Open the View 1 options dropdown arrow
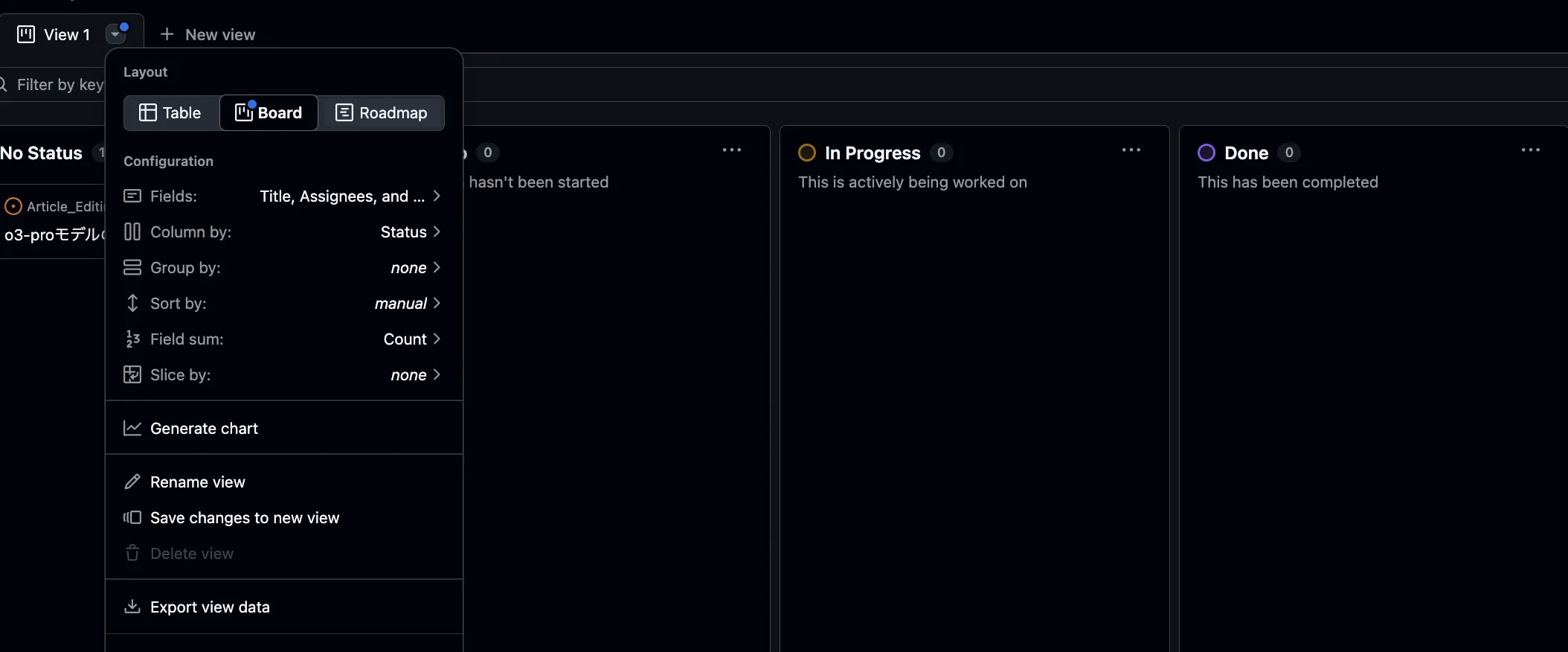The width and height of the screenshot is (1568, 652). click(116, 34)
